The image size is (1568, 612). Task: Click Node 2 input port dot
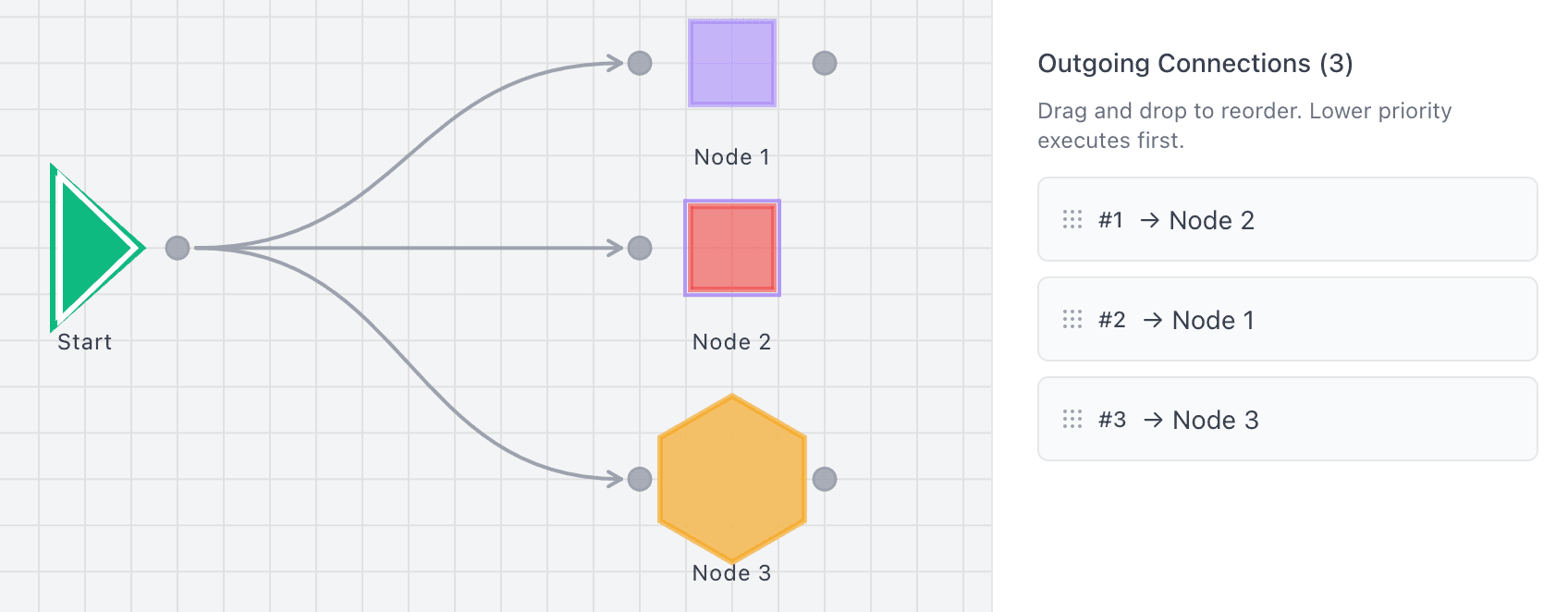(x=640, y=248)
